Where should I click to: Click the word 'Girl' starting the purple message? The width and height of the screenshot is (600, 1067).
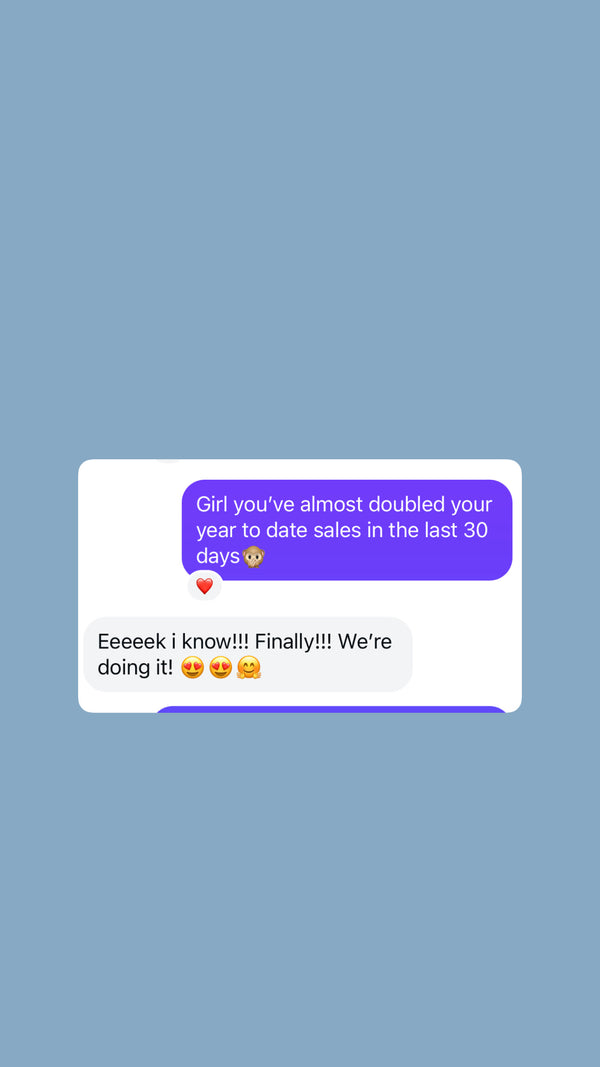click(x=212, y=505)
